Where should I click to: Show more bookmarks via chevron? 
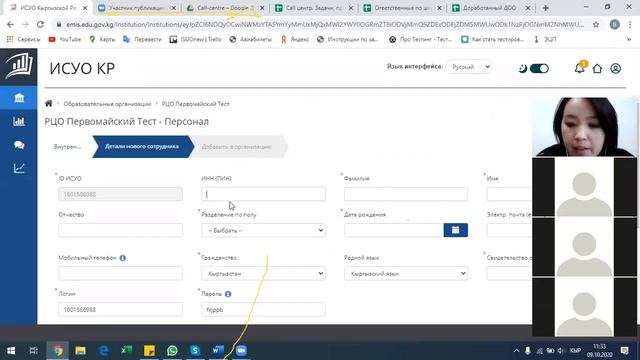coord(629,40)
